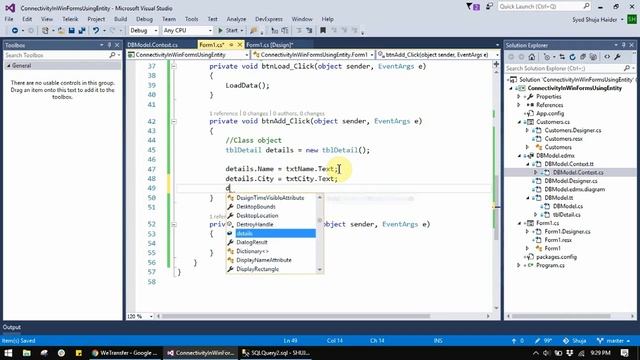This screenshot has width=640, height=360.
Task: Click the Quick Launch search box
Action: tap(544, 7)
